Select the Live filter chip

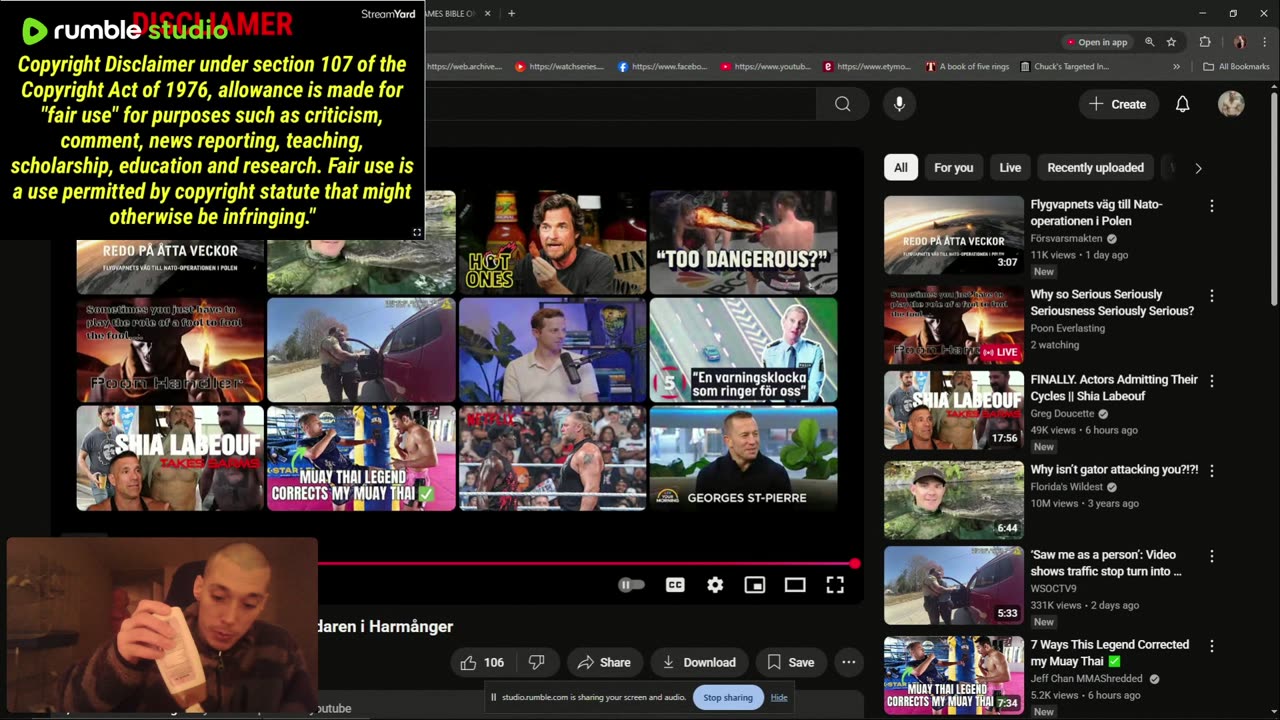(1010, 168)
